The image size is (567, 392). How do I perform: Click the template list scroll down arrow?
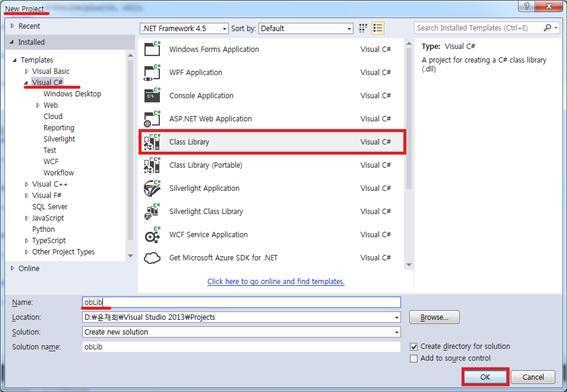pos(409,265)
